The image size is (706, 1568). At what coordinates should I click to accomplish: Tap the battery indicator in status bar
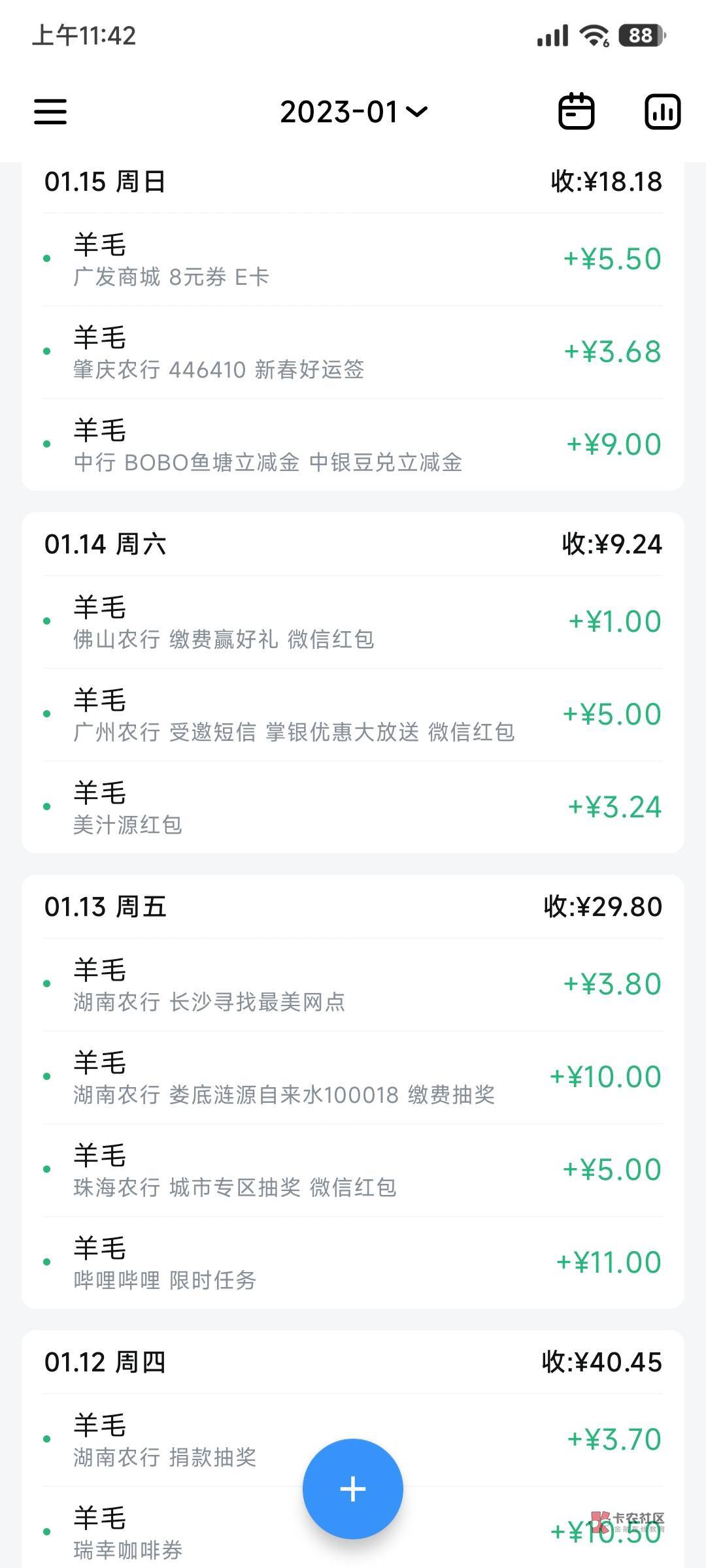coord(641,35)
